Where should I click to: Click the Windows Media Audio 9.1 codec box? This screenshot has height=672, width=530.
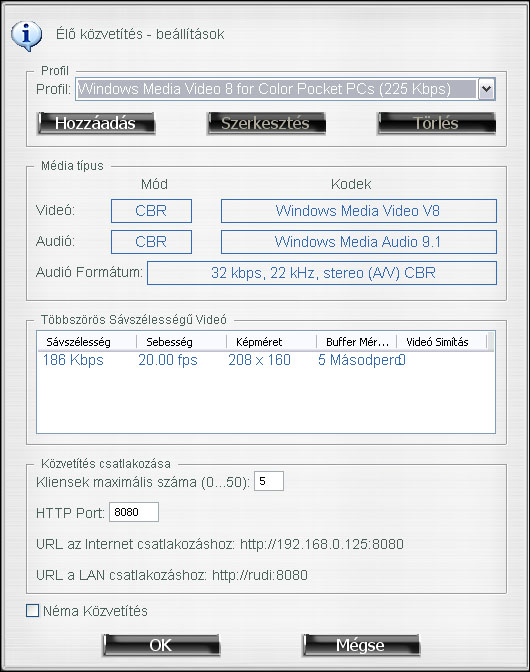359,242
